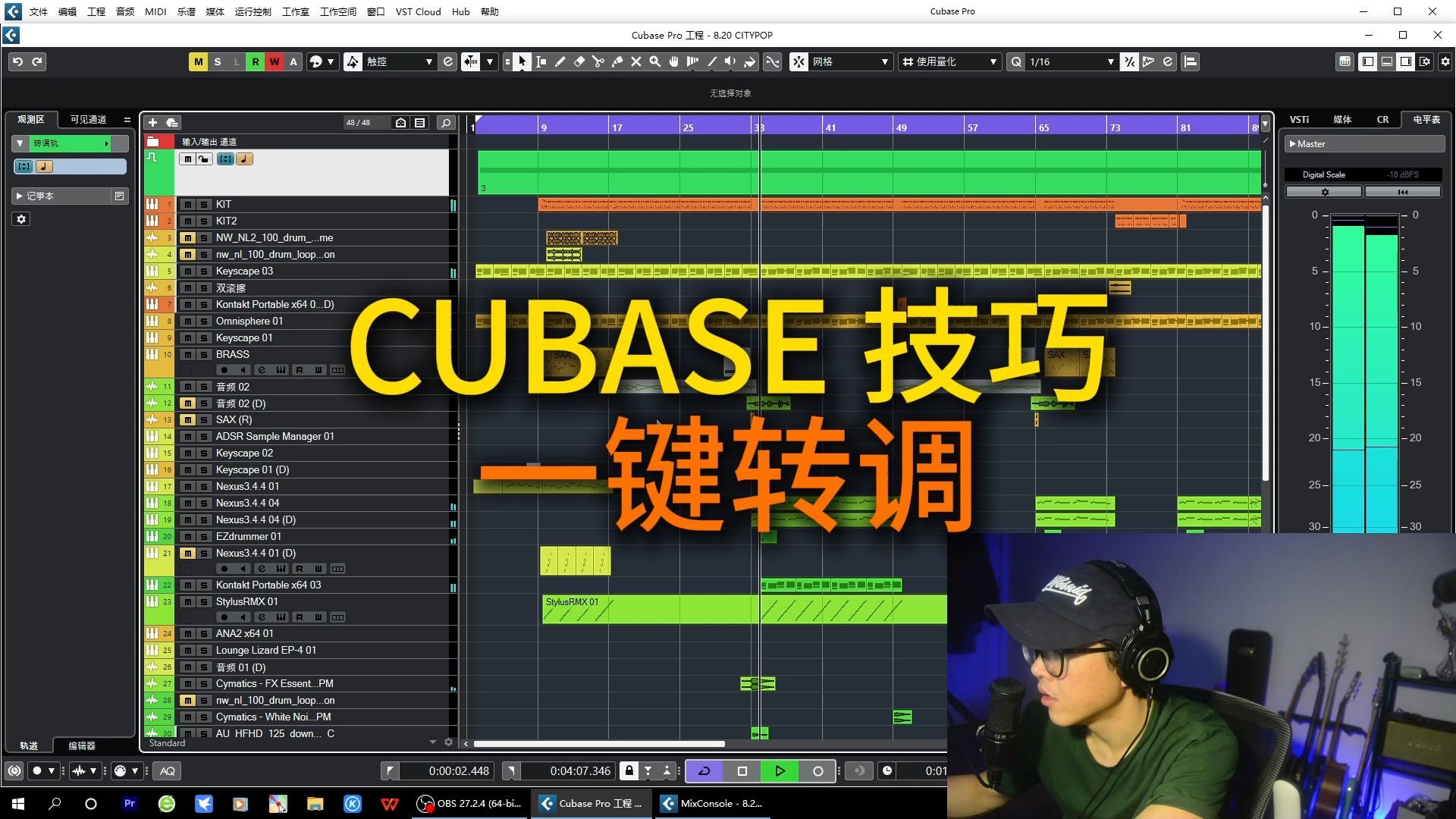
Task: Select the Zoom magnifier tool
Action: [655, 62]
